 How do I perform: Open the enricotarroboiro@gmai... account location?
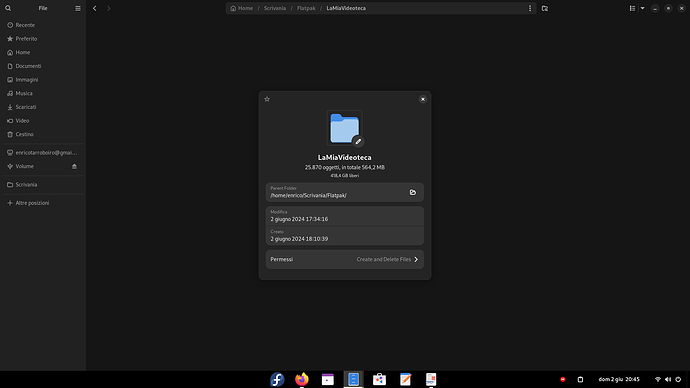coord(43,153)
